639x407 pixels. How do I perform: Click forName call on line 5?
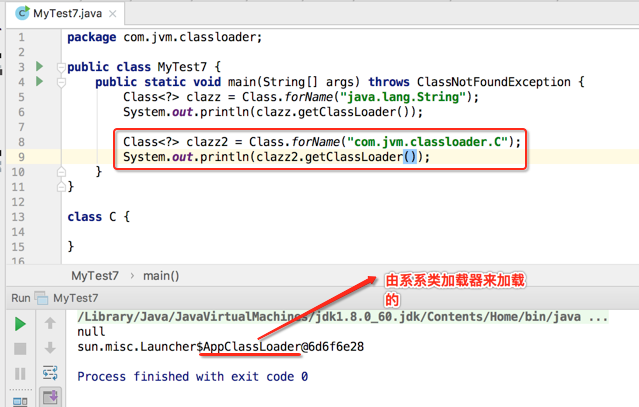[x=309, y=97]
